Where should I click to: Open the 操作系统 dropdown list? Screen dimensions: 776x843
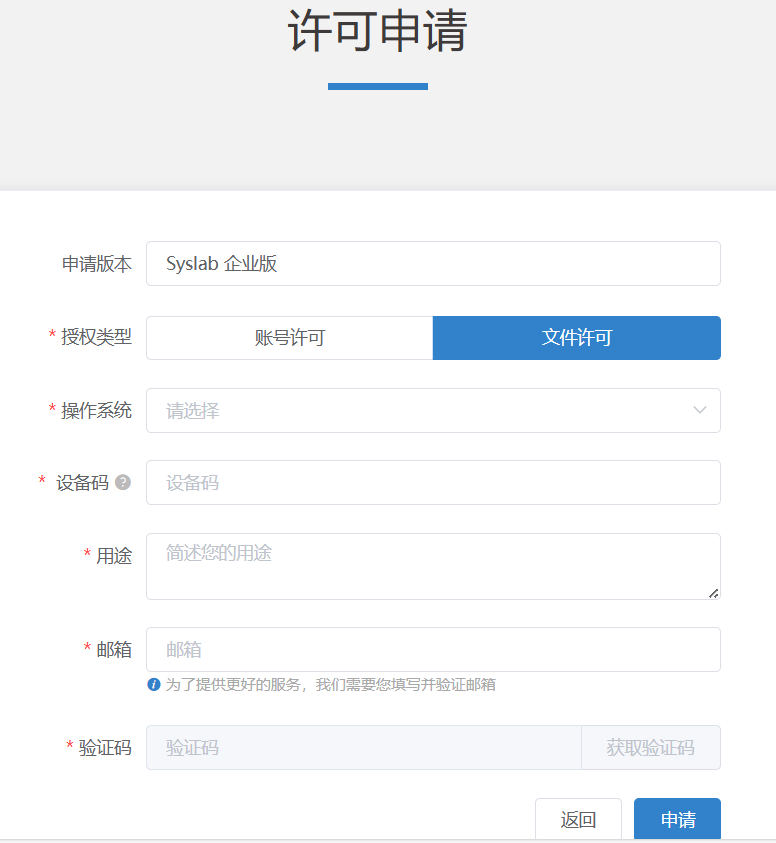pos(420,411)
